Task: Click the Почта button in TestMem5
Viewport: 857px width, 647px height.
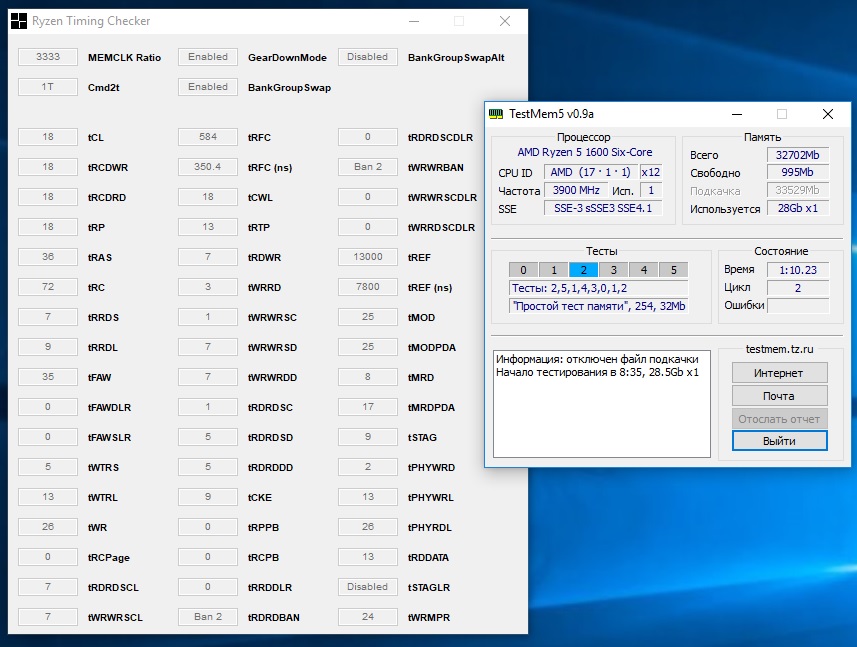Action: point(779,396)
